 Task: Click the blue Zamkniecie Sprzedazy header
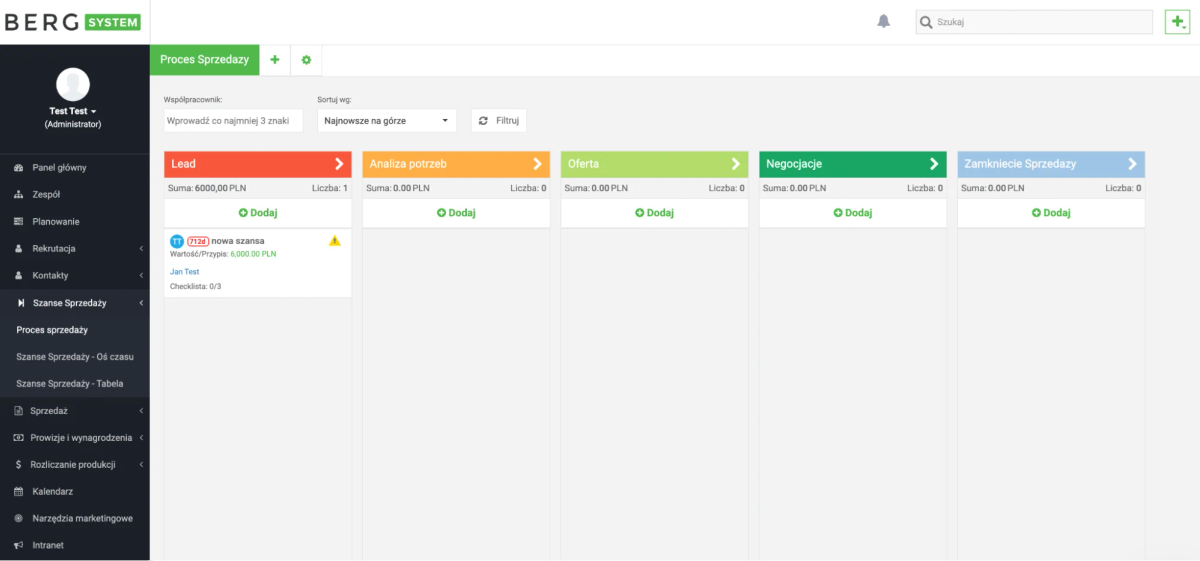tap(1051, 164)
